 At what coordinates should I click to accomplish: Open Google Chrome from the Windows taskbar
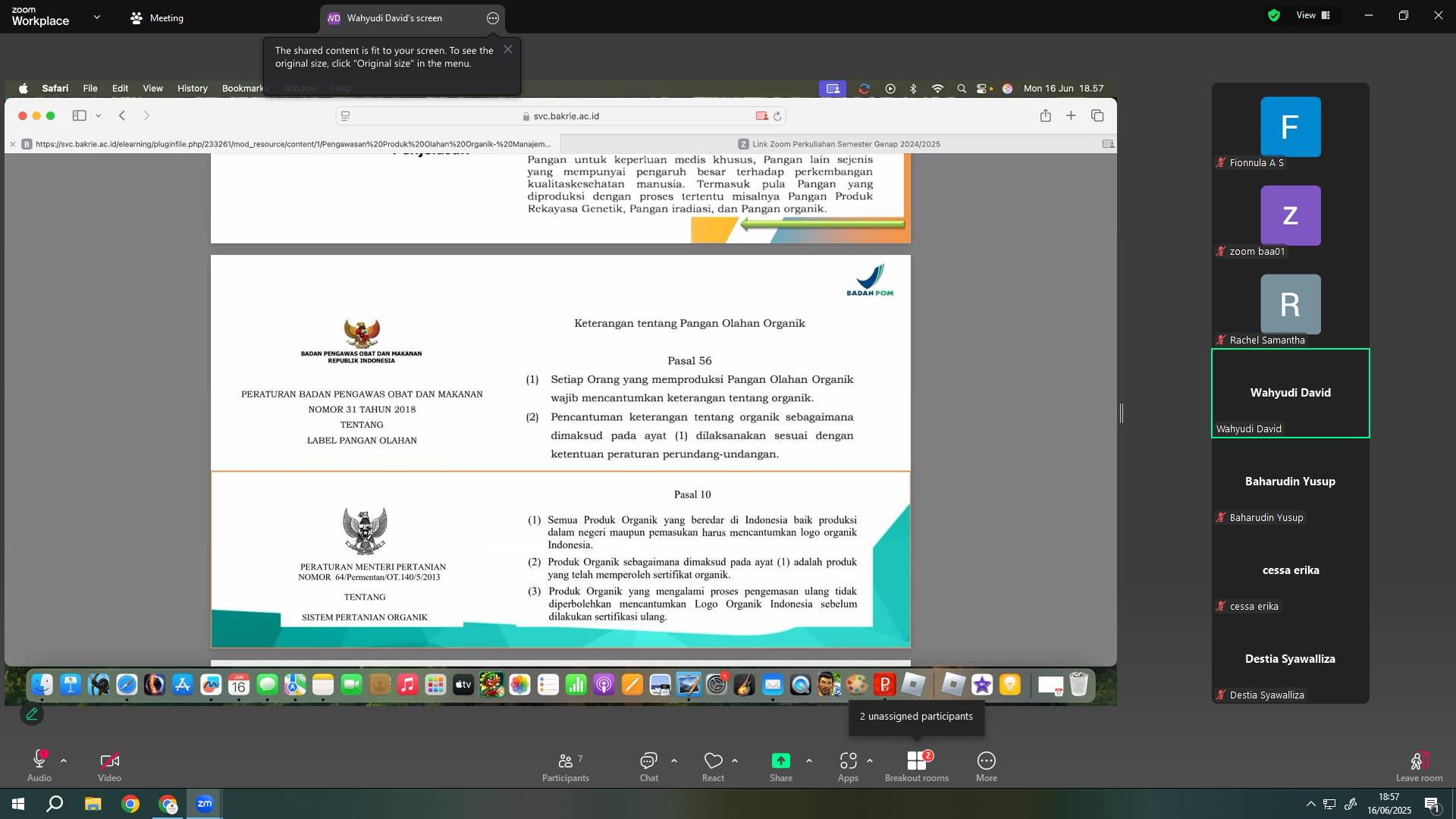(130, 804)
